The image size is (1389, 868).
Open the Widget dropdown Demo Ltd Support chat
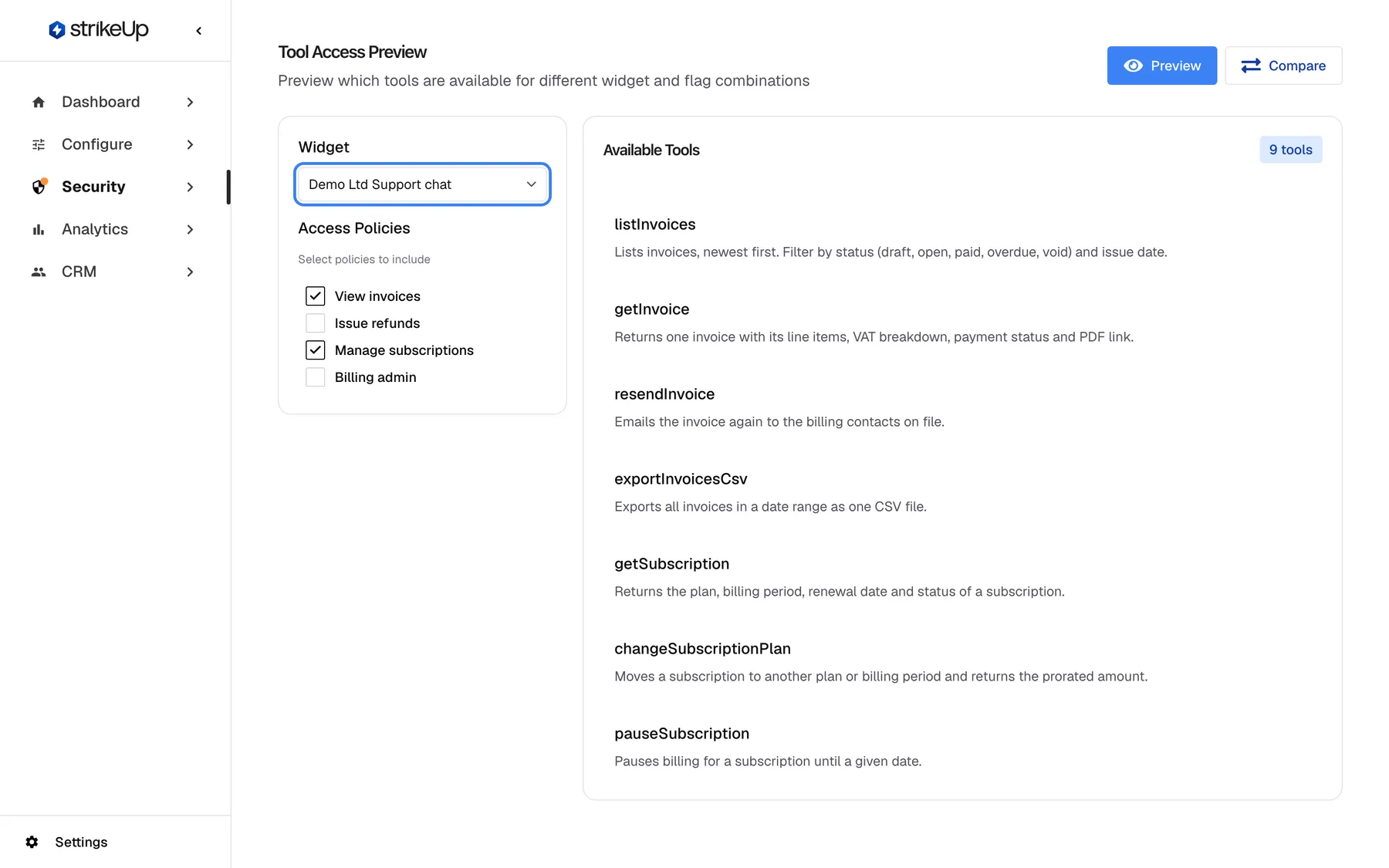coord(422,184)
